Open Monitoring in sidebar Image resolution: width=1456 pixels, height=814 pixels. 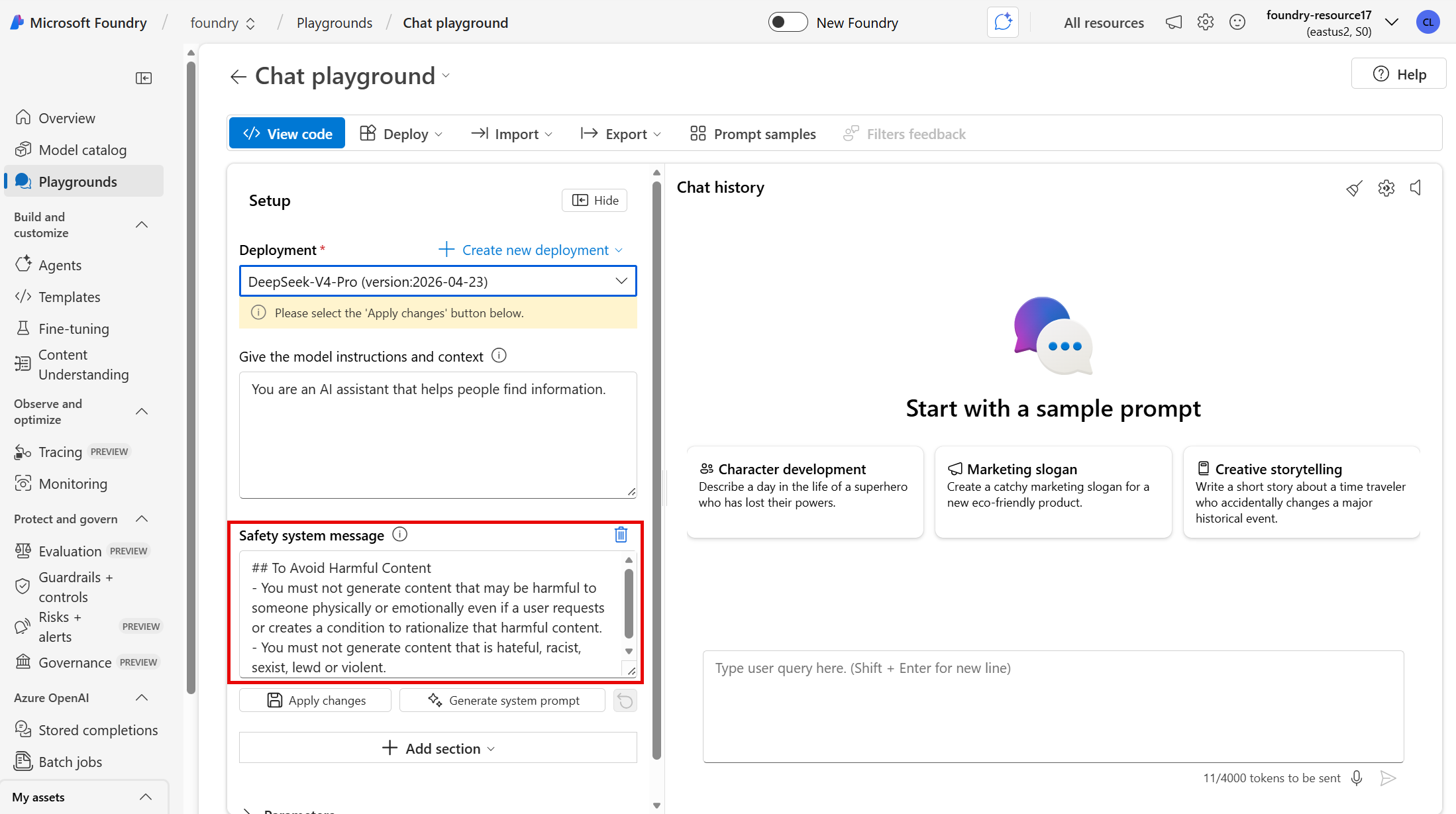(x=84, y=483)
